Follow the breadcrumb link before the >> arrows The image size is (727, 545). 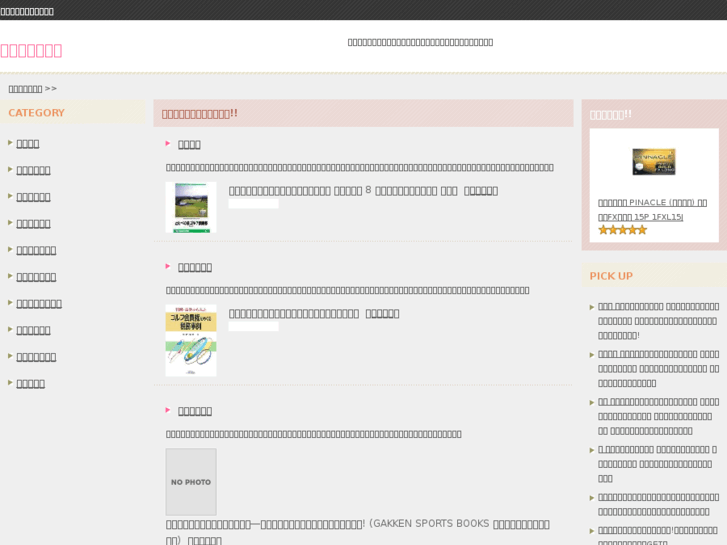coord(26,89)
